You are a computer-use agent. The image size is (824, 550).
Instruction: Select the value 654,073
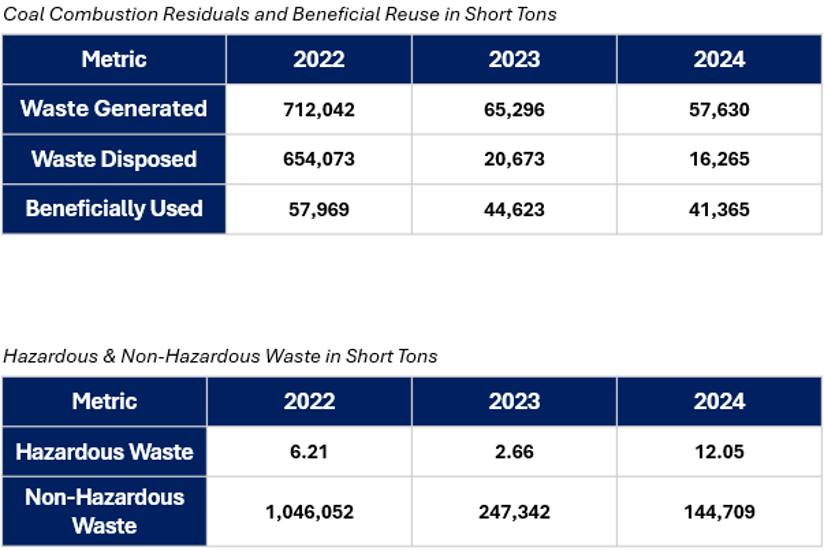point(319,159)
